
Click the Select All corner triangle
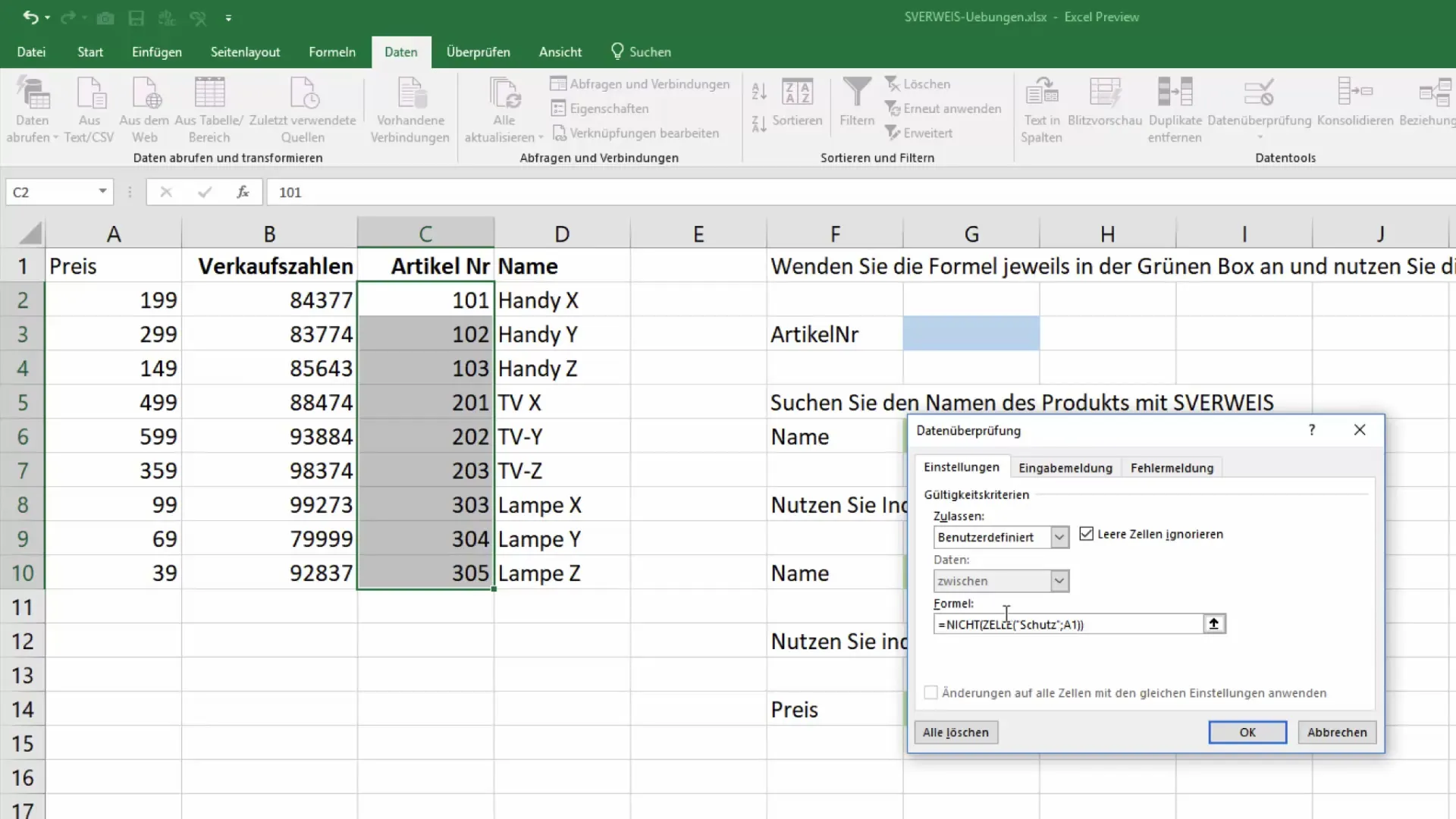(30, 234)
